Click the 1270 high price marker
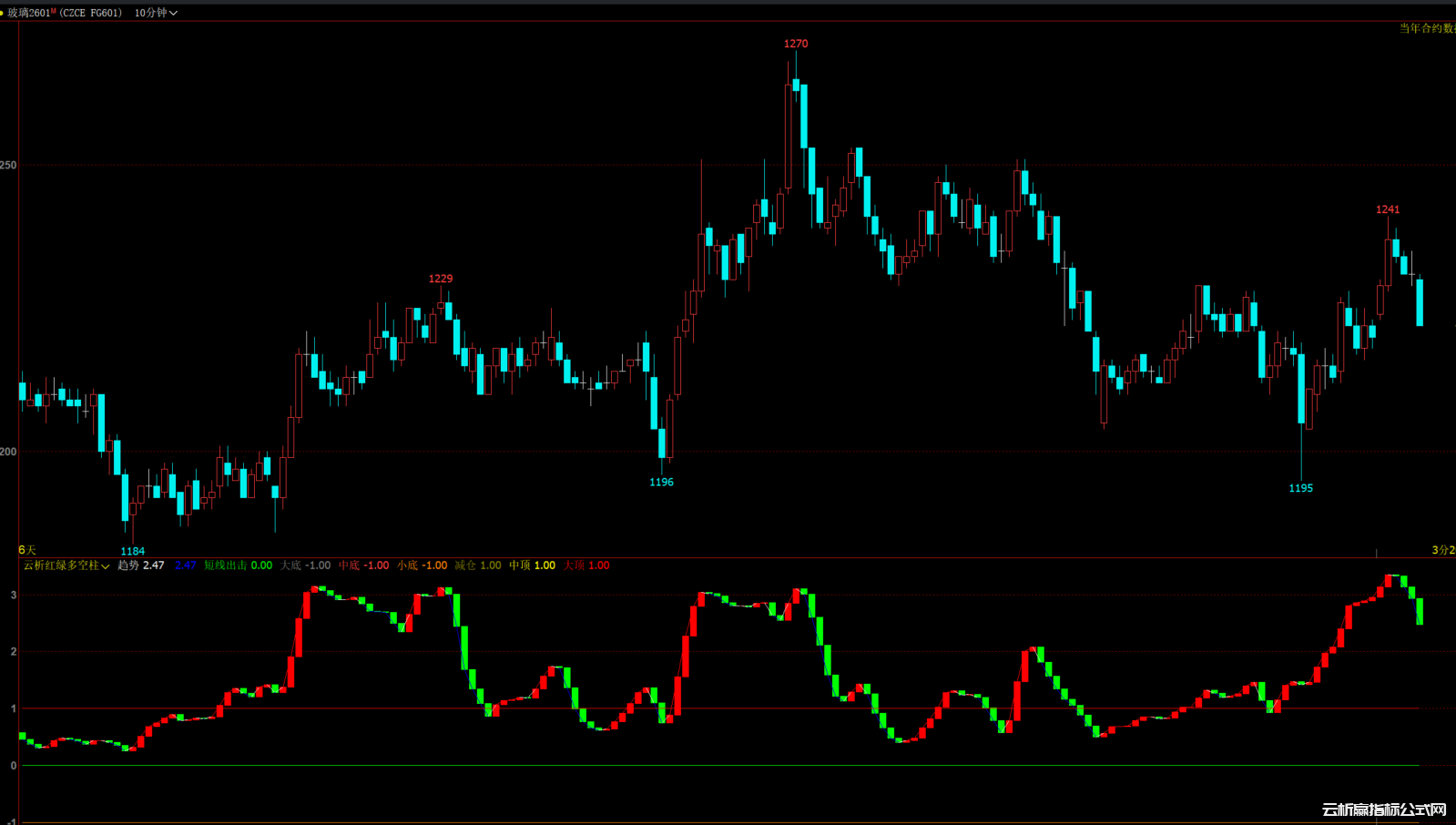Screen dimensions: 1456x825 coord(796,44)
